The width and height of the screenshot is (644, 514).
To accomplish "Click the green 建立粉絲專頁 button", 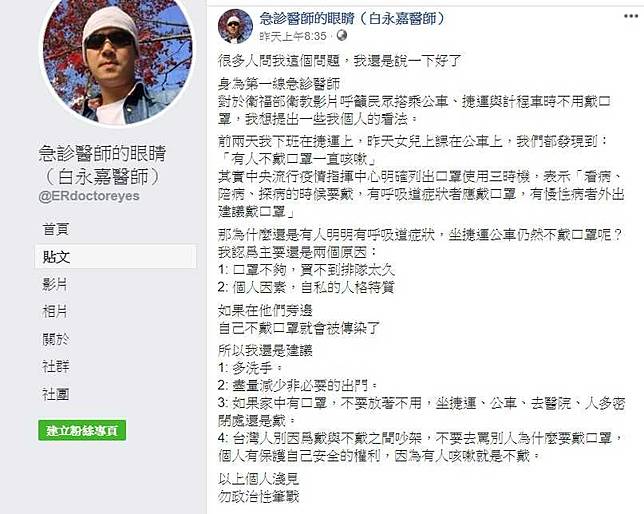I will pos(82,431).
